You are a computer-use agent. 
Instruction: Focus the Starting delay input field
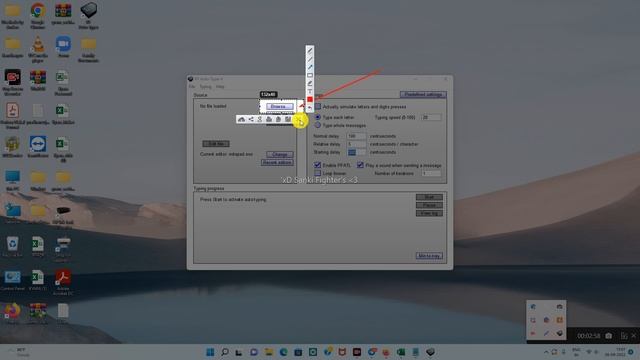[357, 152]
